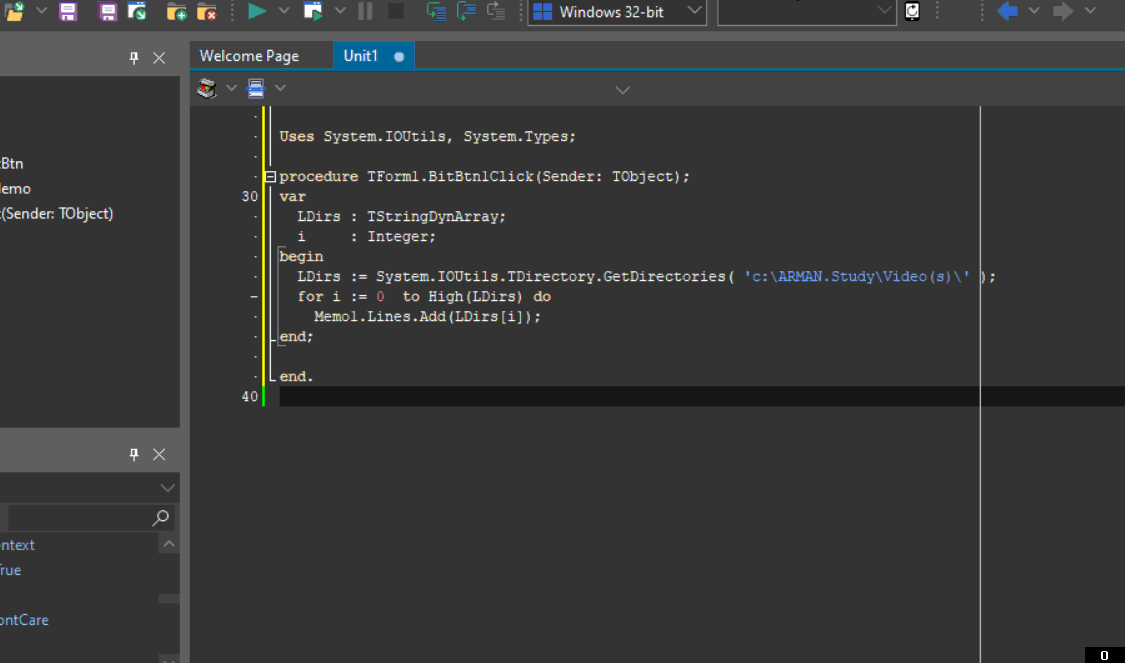Screen dimensions: 1125x663
Task: Save the current file with Save icon
Action: coord(68,11)
